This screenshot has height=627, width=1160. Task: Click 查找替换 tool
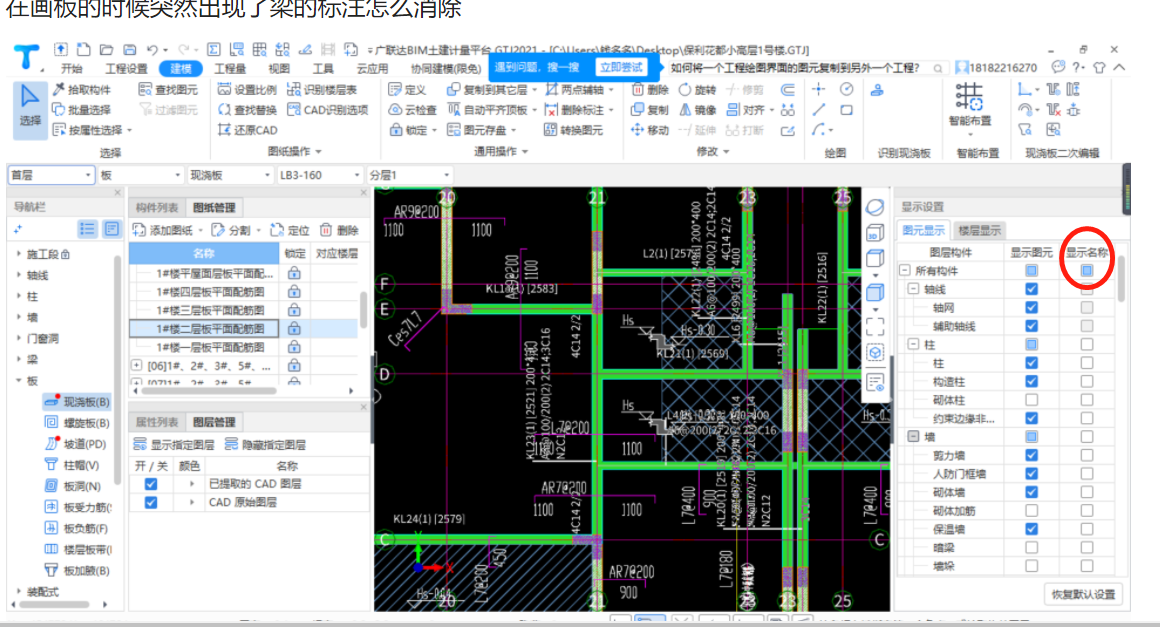(x=247, y=109)
